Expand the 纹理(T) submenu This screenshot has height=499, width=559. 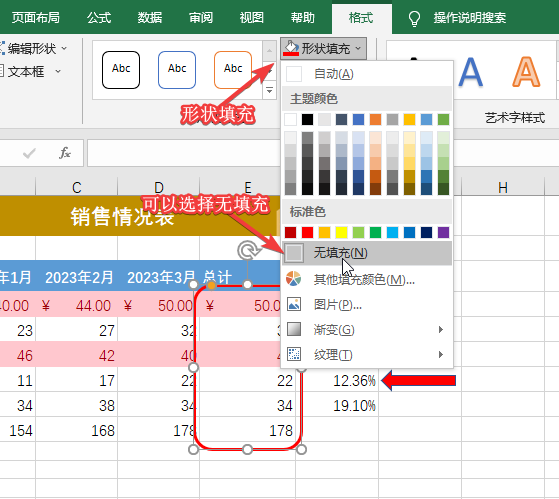367,354
